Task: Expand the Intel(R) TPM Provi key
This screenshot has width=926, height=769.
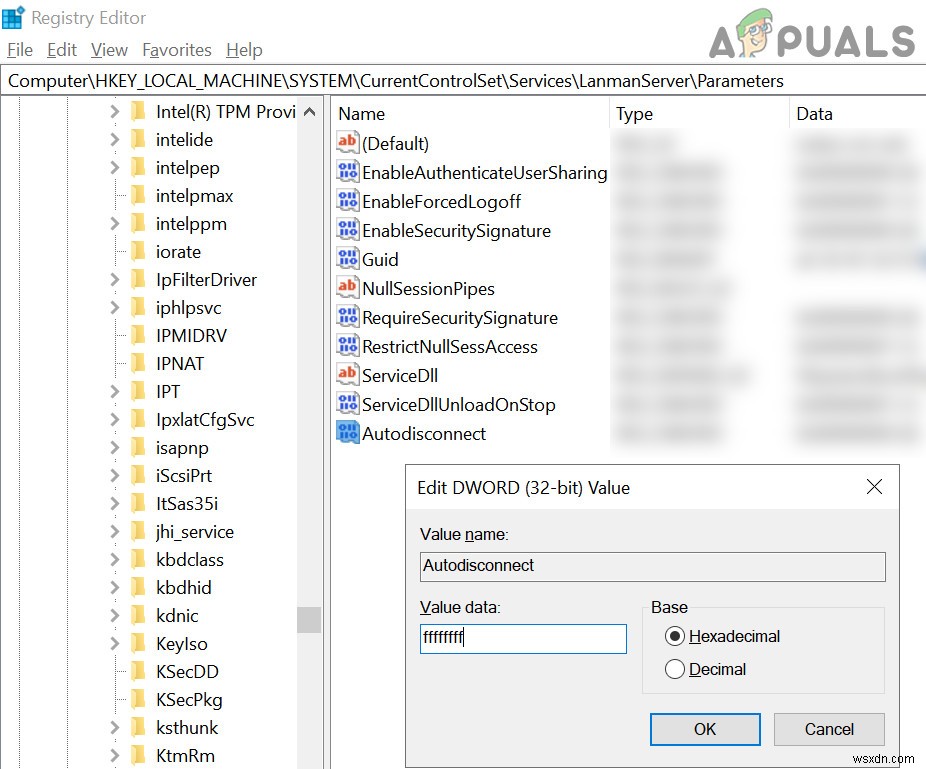Action: [115, 111]
